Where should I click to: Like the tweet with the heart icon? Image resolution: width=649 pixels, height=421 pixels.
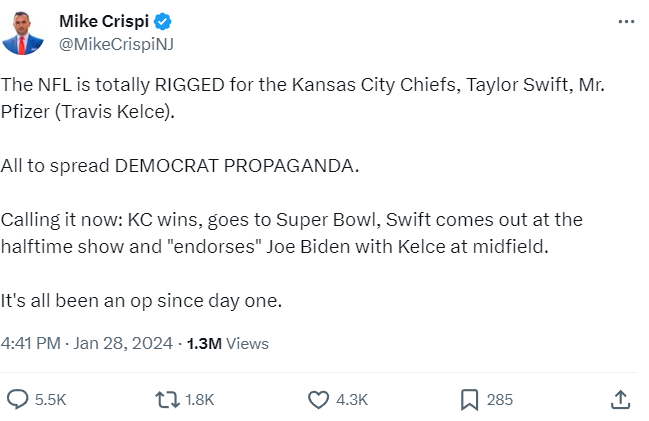[x=318, y=399]
